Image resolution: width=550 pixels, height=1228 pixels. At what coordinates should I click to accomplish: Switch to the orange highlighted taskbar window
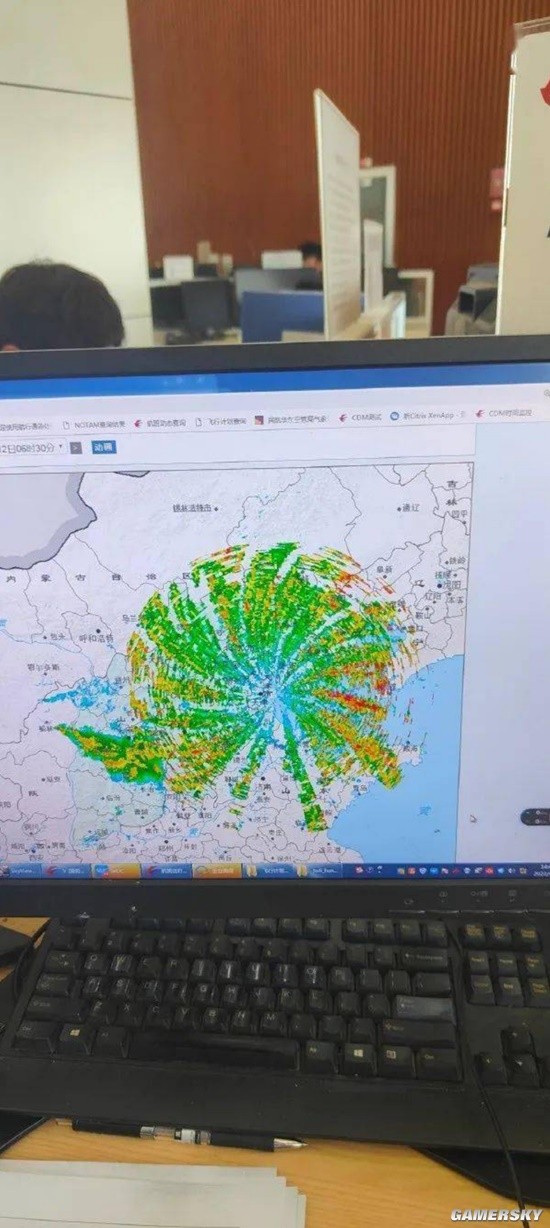[x=218, y=870]
